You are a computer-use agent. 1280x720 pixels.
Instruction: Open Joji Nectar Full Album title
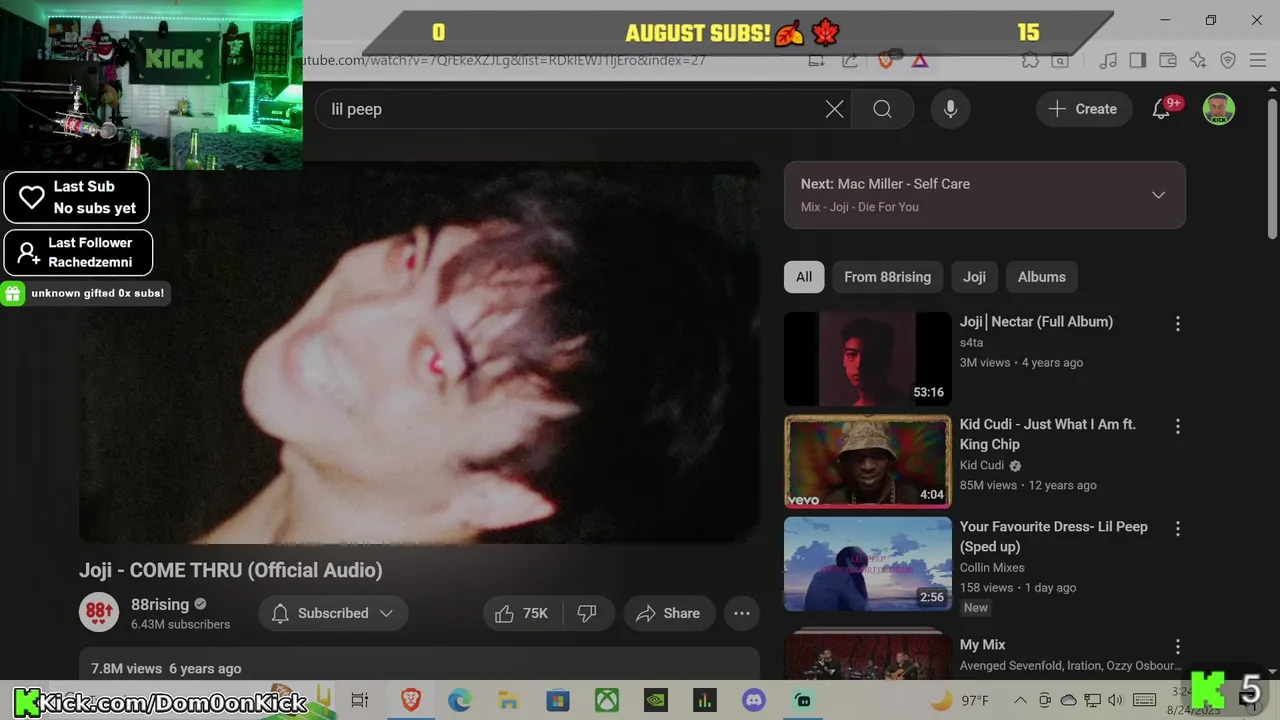click(1036, 321)
